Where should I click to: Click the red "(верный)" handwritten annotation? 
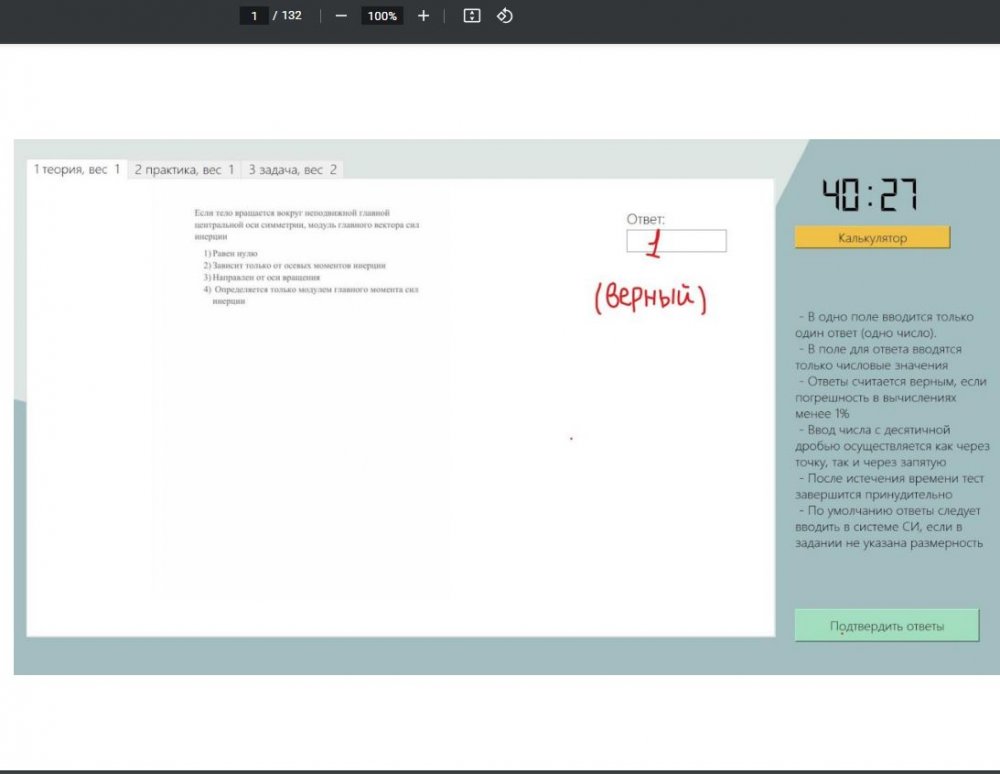click(x=650, y=299)
